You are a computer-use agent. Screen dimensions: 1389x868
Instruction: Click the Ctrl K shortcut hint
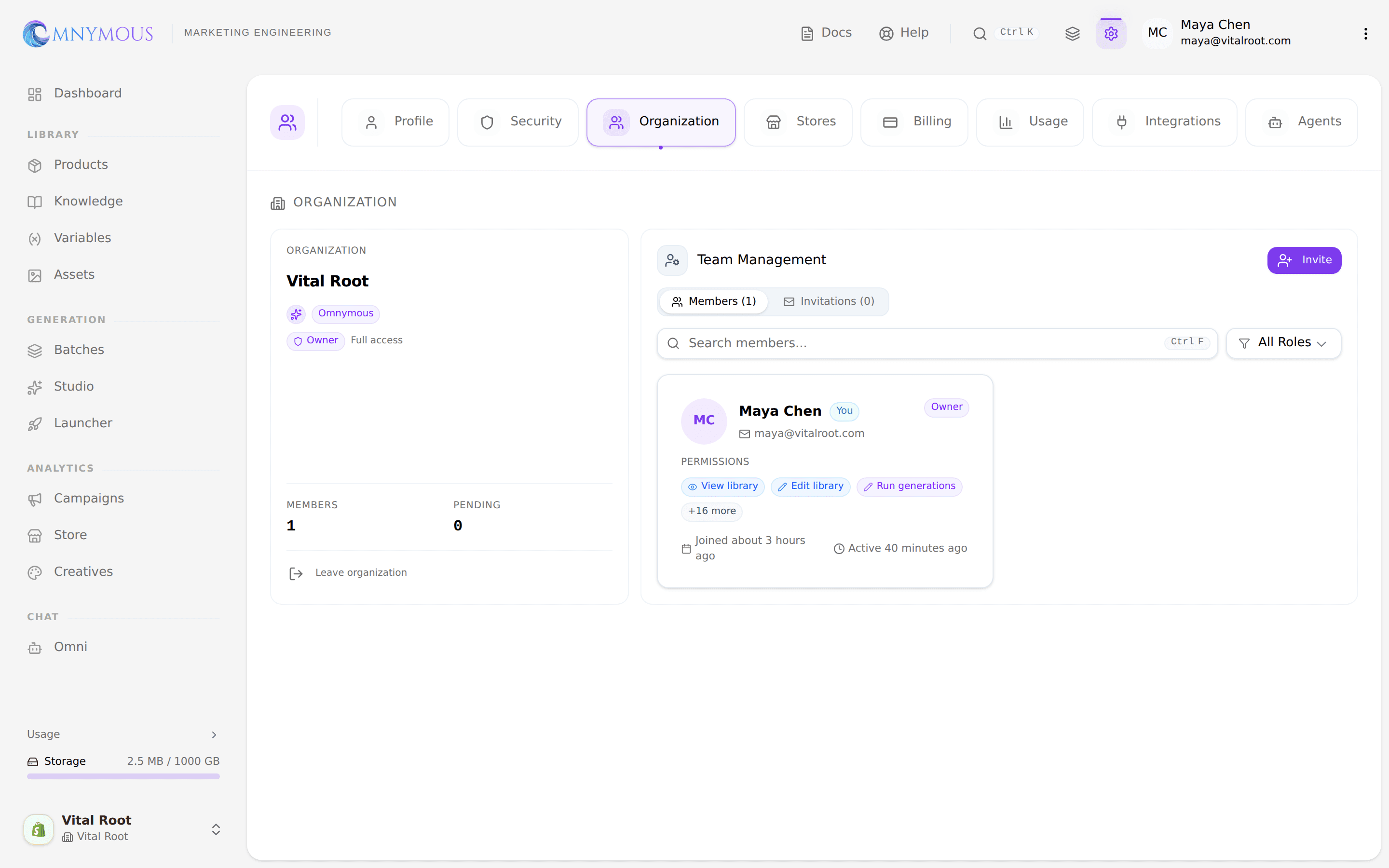[x=1016, y=33]
